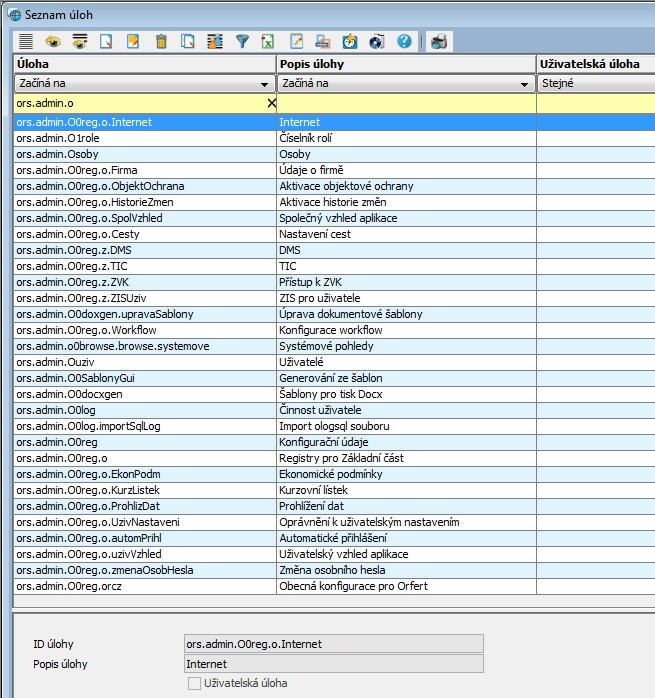Click the eye view-record icon

pyautogui.click(x=53, y=42)
